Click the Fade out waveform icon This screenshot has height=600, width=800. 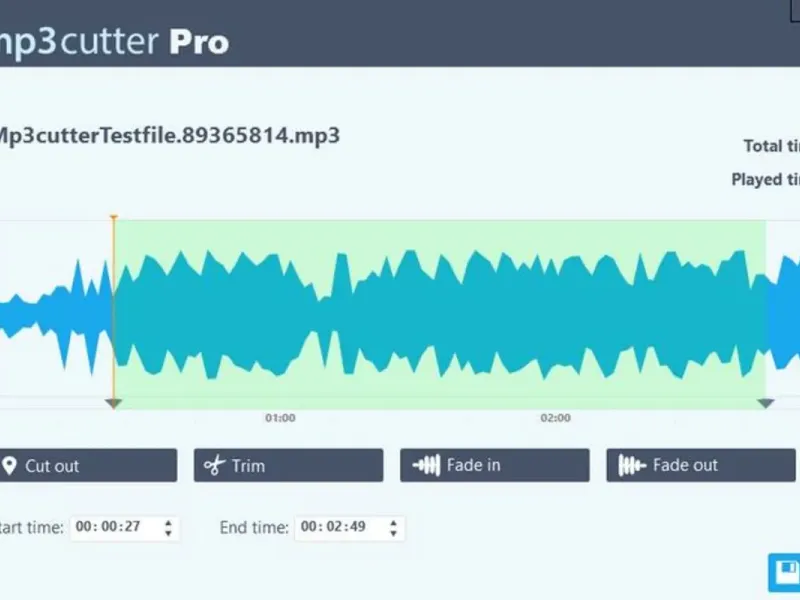point(632,465)
